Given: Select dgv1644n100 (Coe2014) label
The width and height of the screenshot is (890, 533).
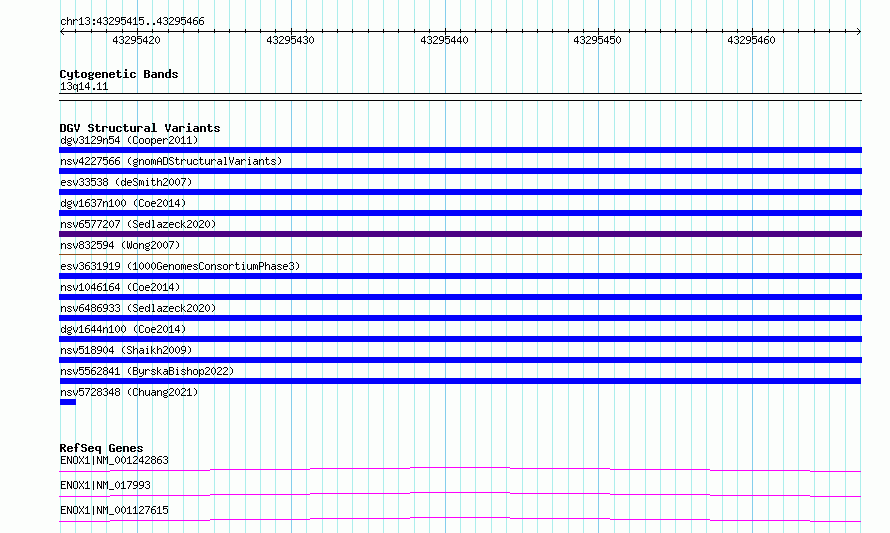Looking at the screenshot, I should (123, 329).
